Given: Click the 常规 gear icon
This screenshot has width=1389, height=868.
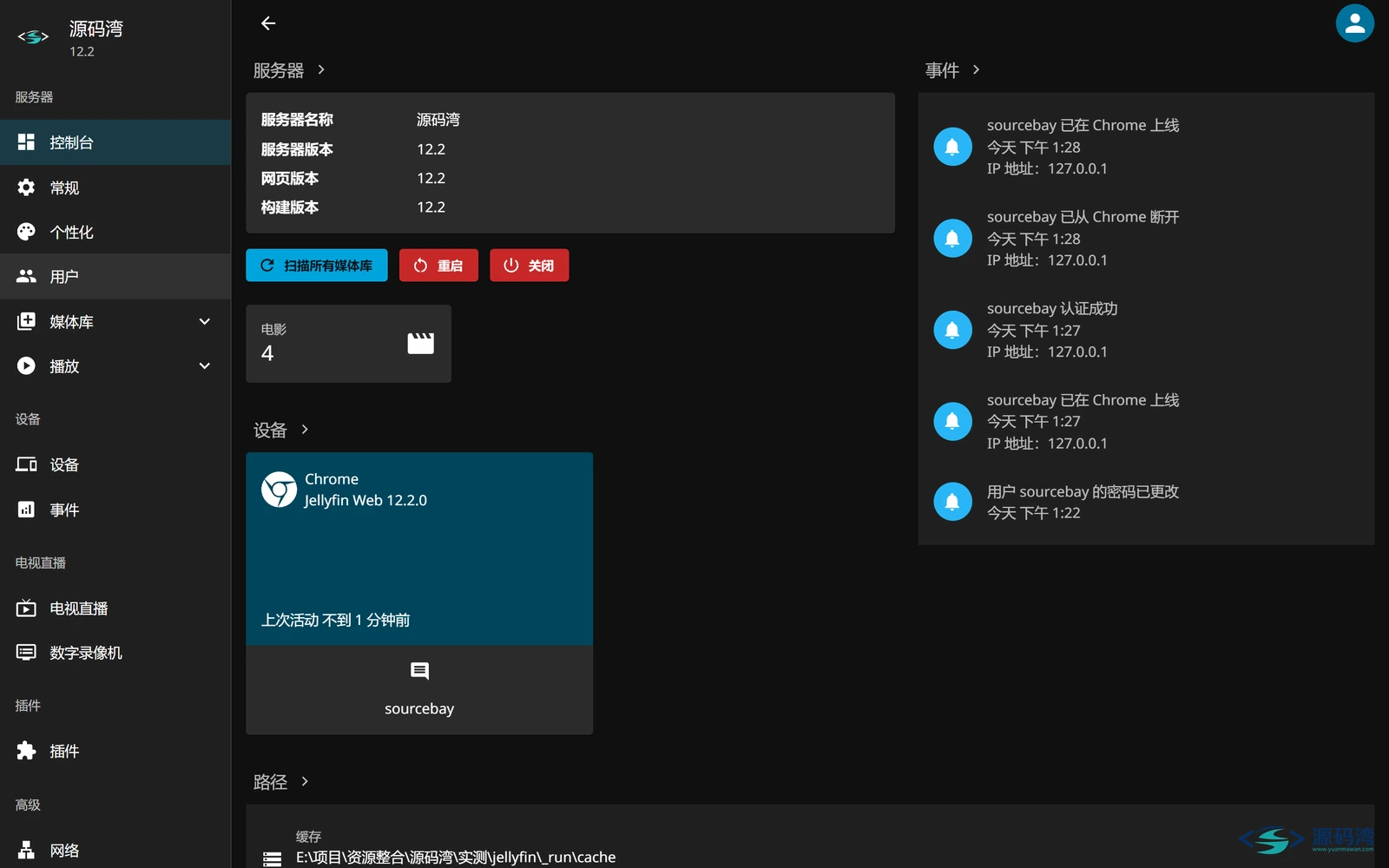Looking at the screenshot, I should (x=27, y=187).
